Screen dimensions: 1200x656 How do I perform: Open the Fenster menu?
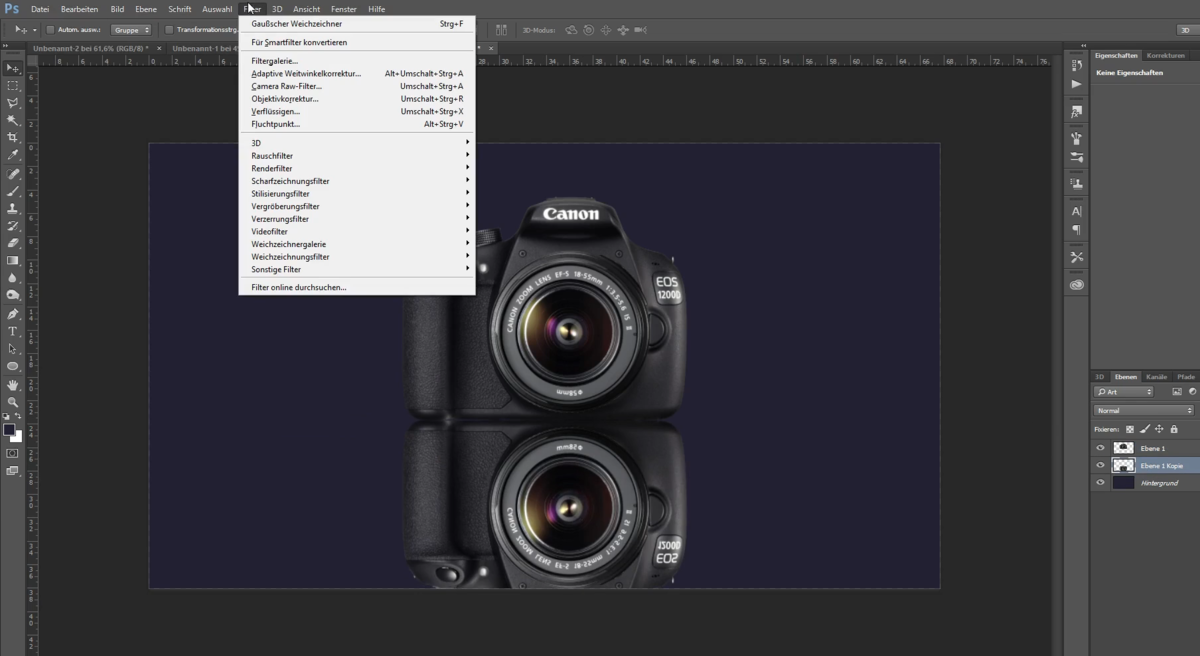point(344,9)
